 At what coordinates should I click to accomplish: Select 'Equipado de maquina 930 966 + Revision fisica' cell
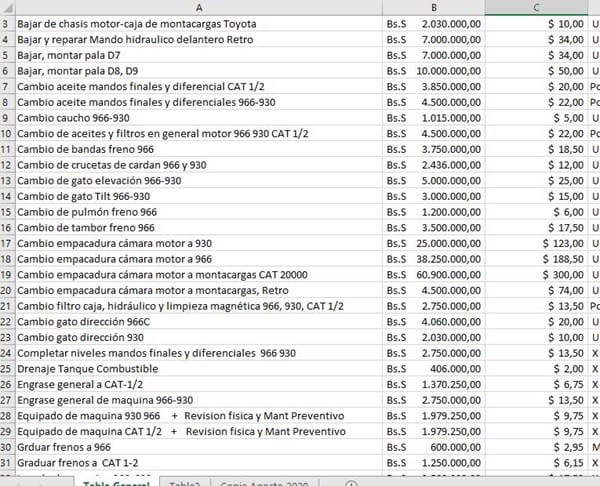[199, 416]
